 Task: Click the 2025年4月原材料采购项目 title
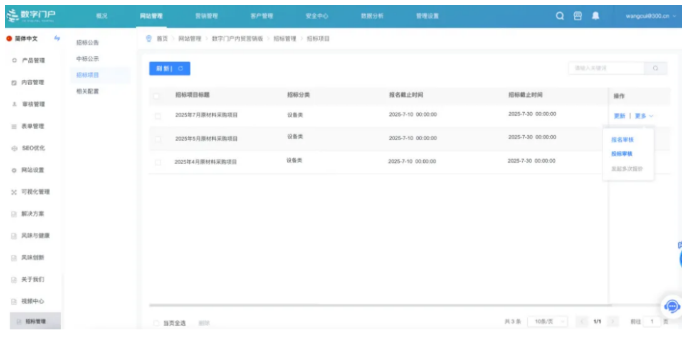pos(206,162)
